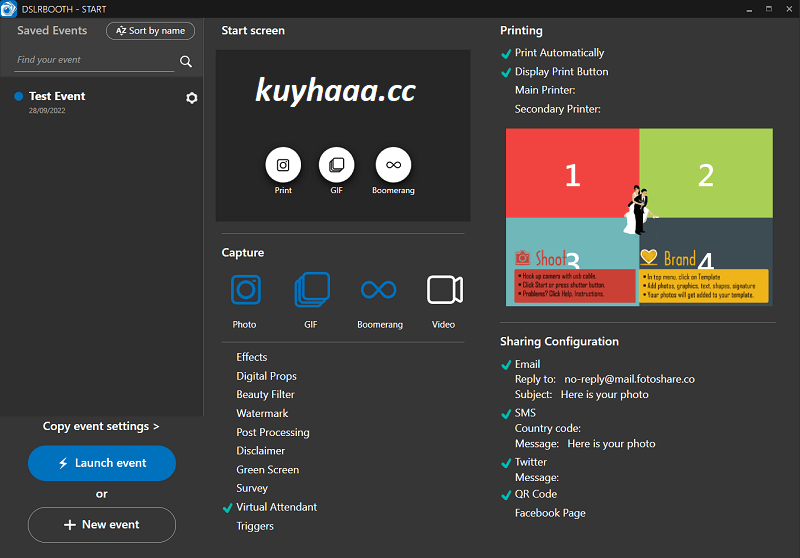
Task: Toggle the Email sharing checkmark
Action: tap(506, 365)
